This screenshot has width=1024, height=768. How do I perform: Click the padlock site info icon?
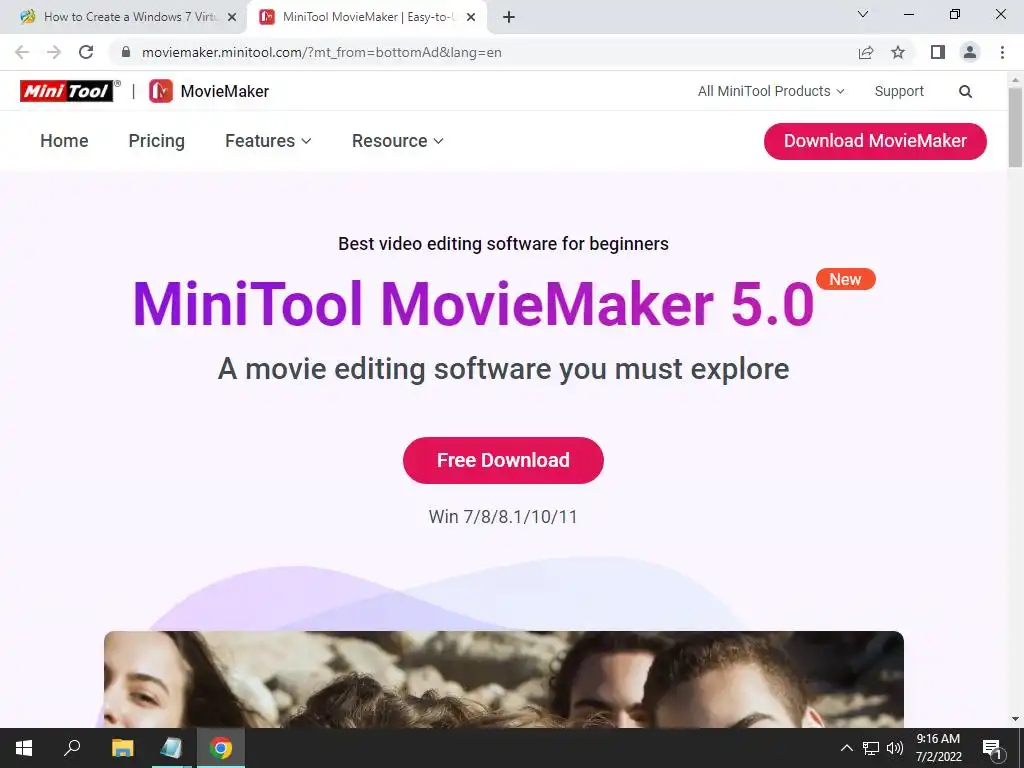[x=126, y=52]
